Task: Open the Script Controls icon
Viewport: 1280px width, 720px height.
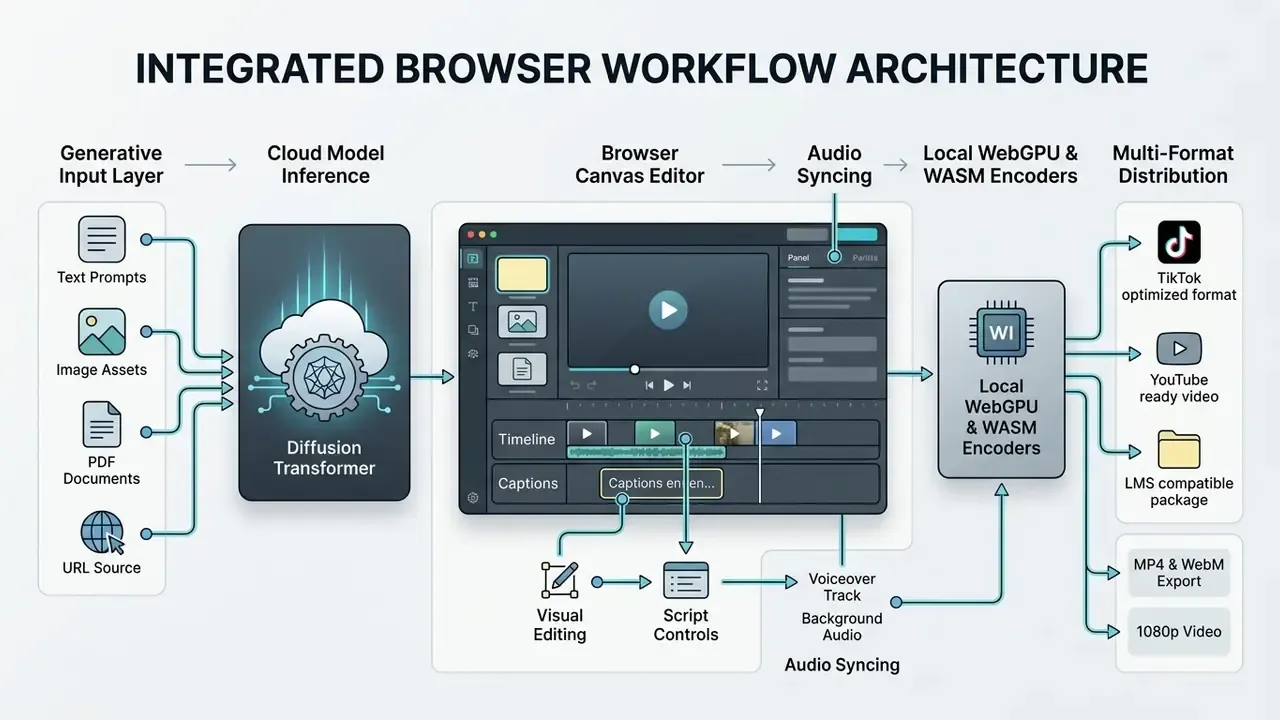Action: tap(686, 581)
